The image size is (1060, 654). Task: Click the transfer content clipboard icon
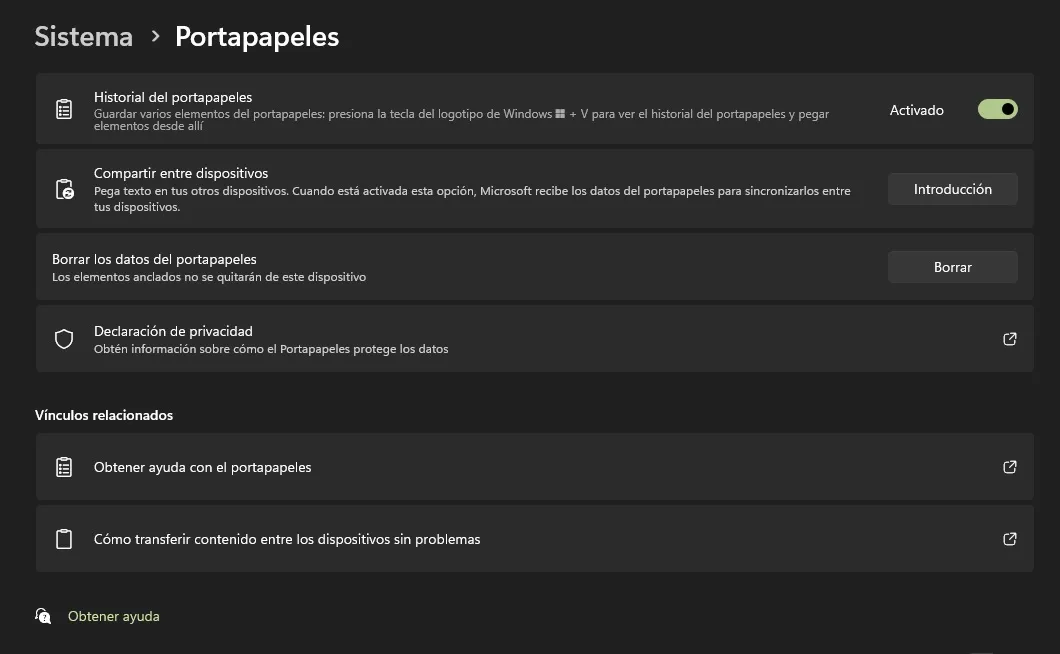click(x=64, y=539)
